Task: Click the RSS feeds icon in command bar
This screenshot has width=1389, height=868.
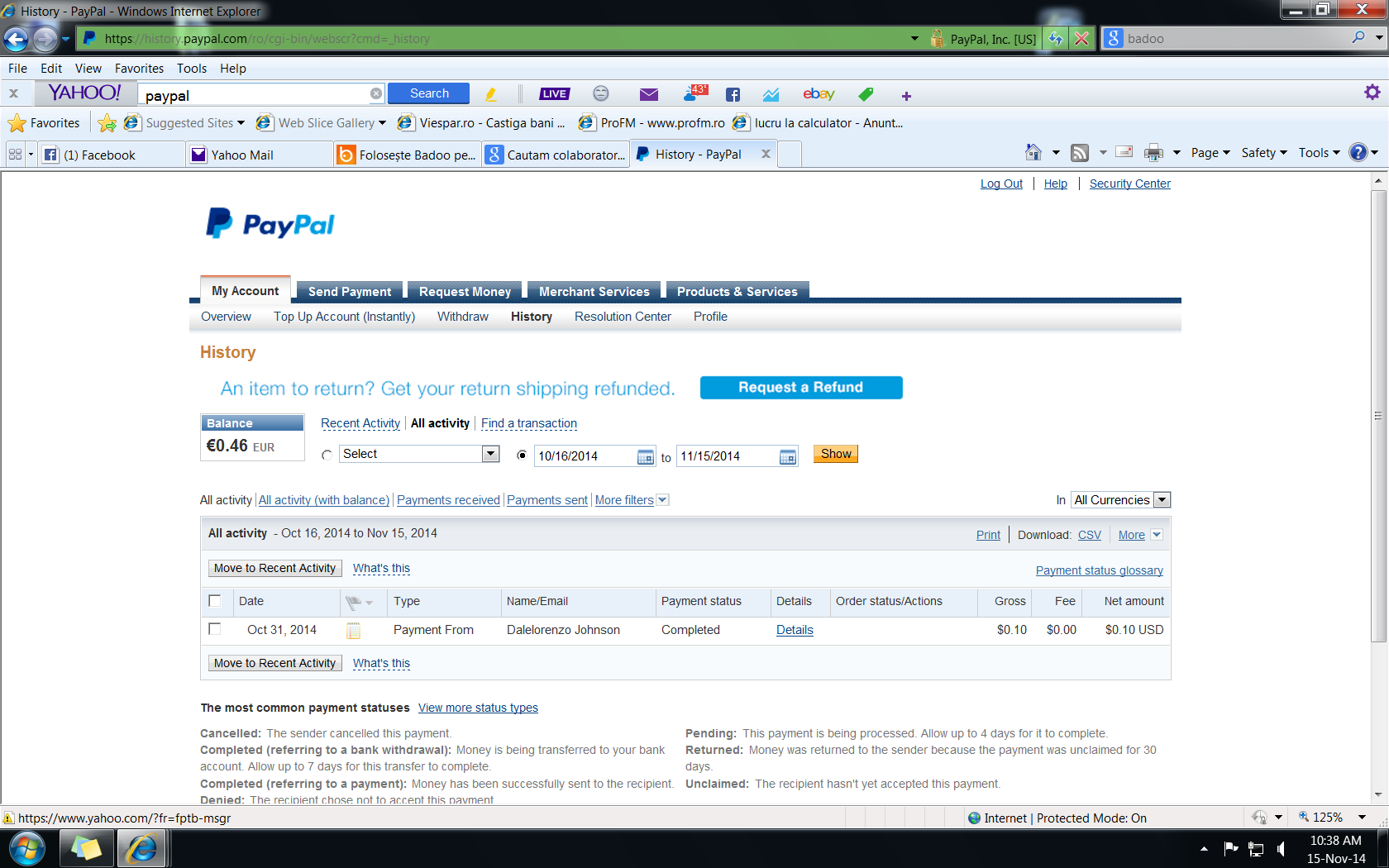Action: (x=1080, y=153)
